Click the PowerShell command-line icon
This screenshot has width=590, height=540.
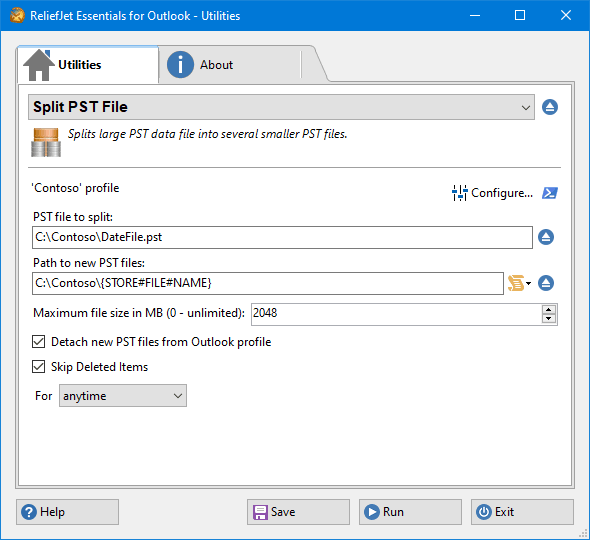click(550, 193)
